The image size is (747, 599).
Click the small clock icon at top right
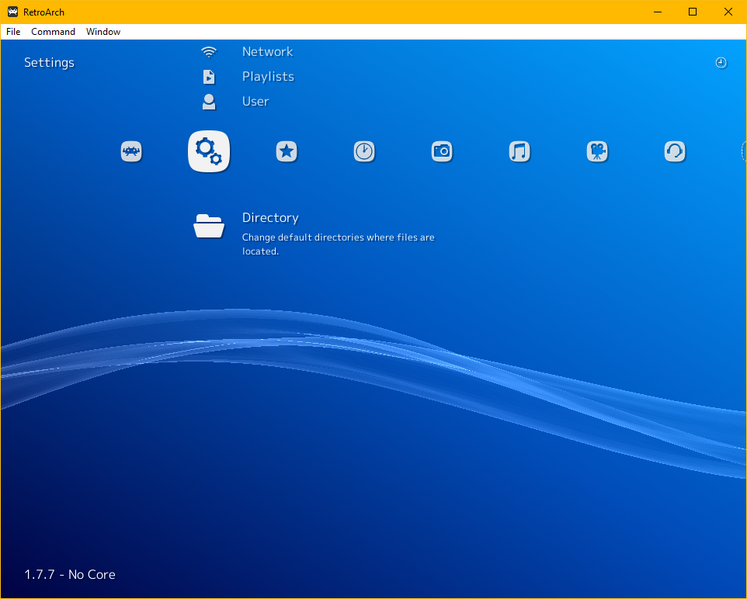721,62
